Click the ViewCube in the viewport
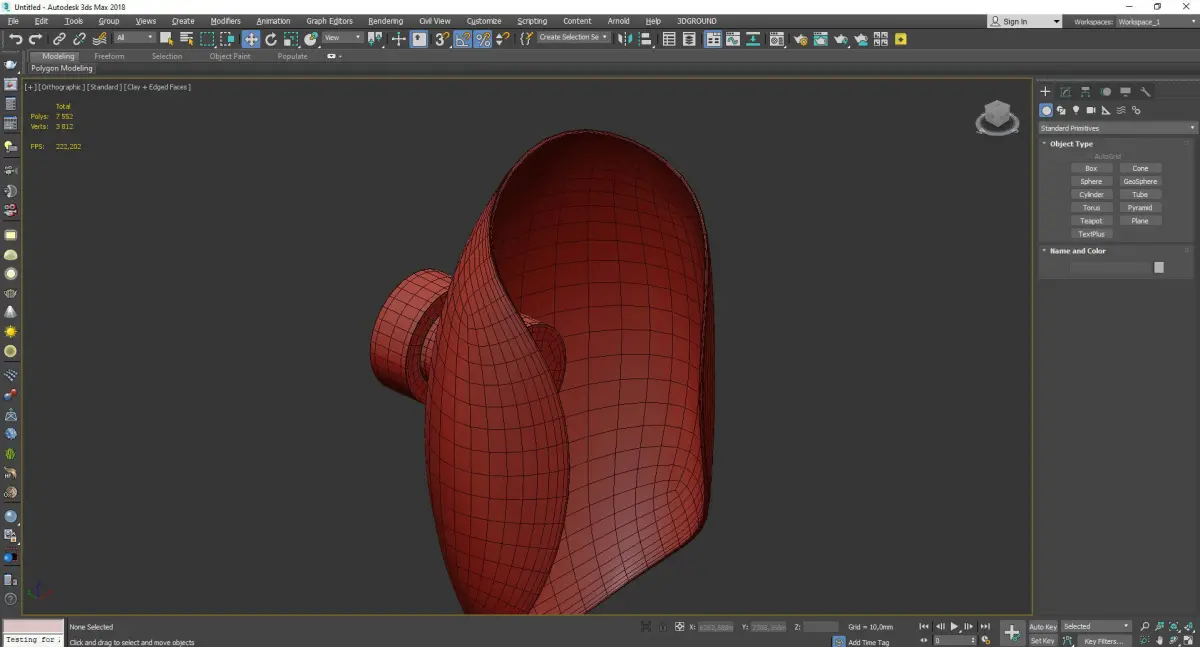This screenshot has height=647, width=1200. point(996,117)
